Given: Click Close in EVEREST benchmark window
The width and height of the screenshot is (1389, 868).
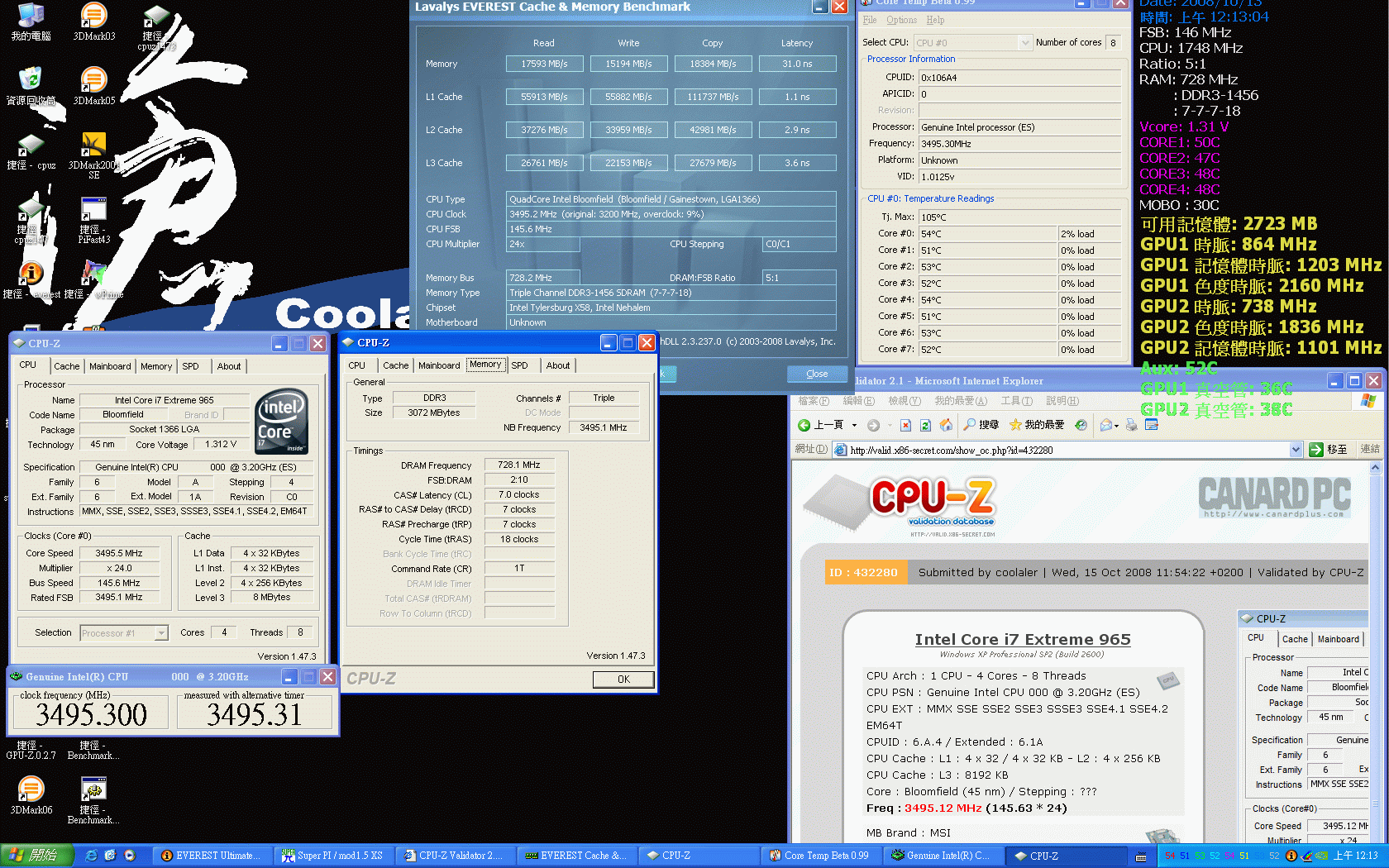Looking at the screenshot, I should 817,374.
